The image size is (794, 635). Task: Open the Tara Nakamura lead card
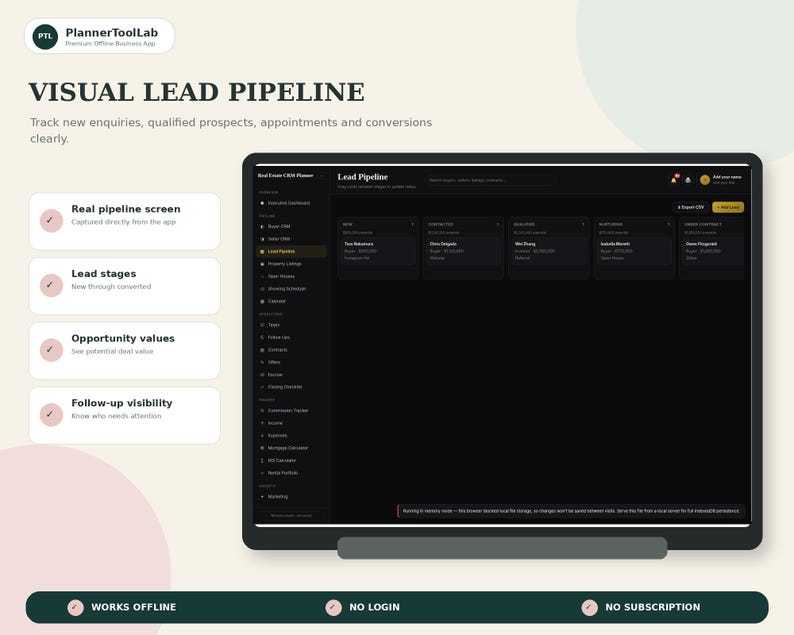point(378,251)
